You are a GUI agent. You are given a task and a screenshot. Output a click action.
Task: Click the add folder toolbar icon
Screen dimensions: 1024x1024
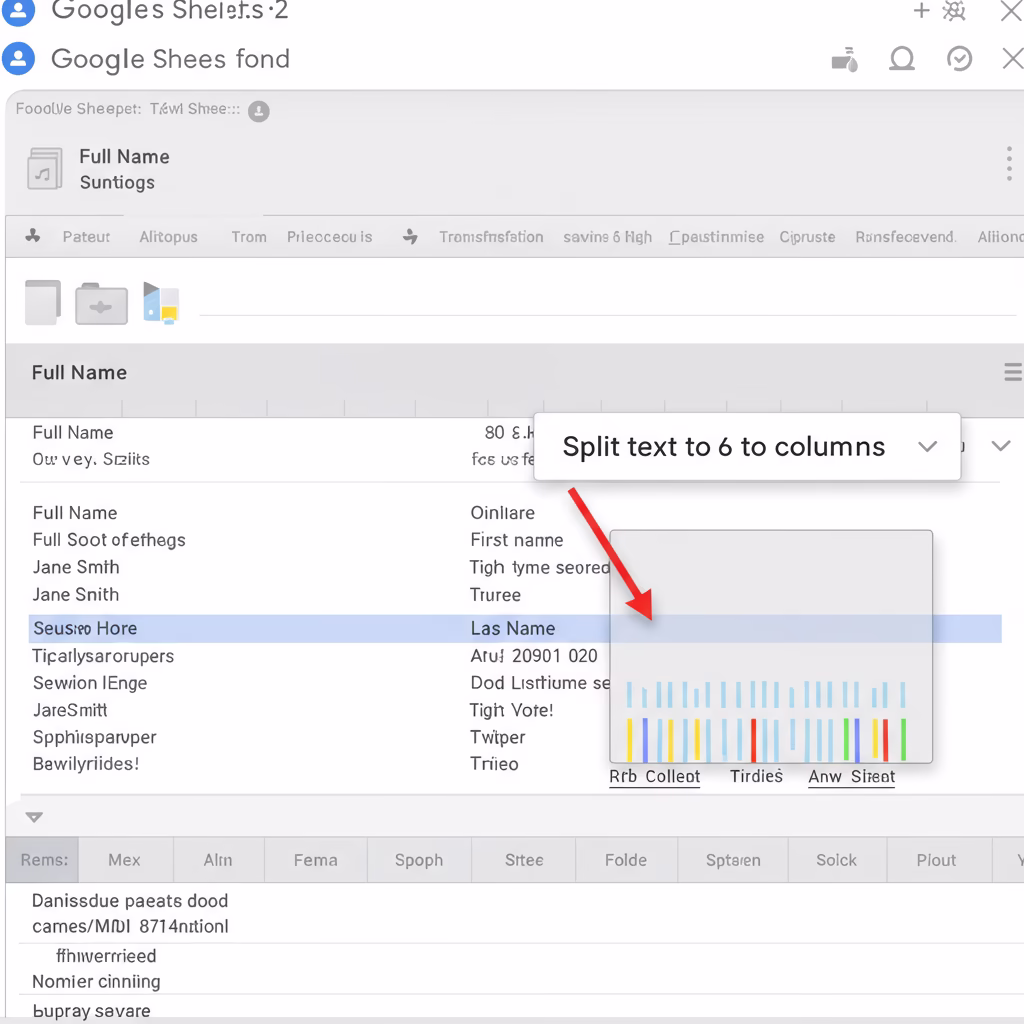coord(101,304)
